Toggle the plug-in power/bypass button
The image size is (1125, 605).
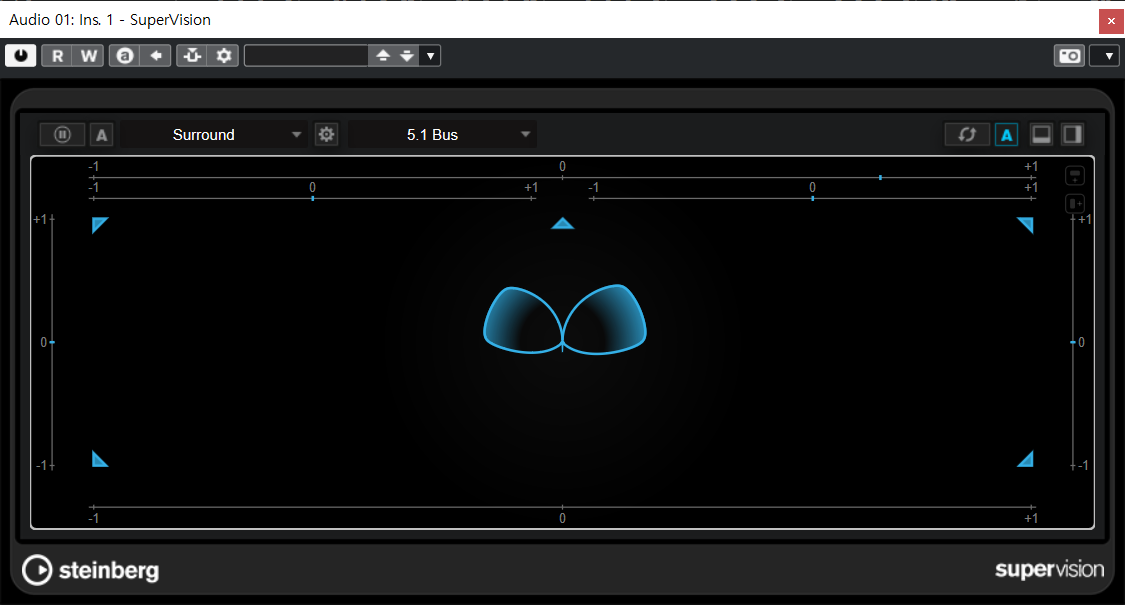(20, 56)
